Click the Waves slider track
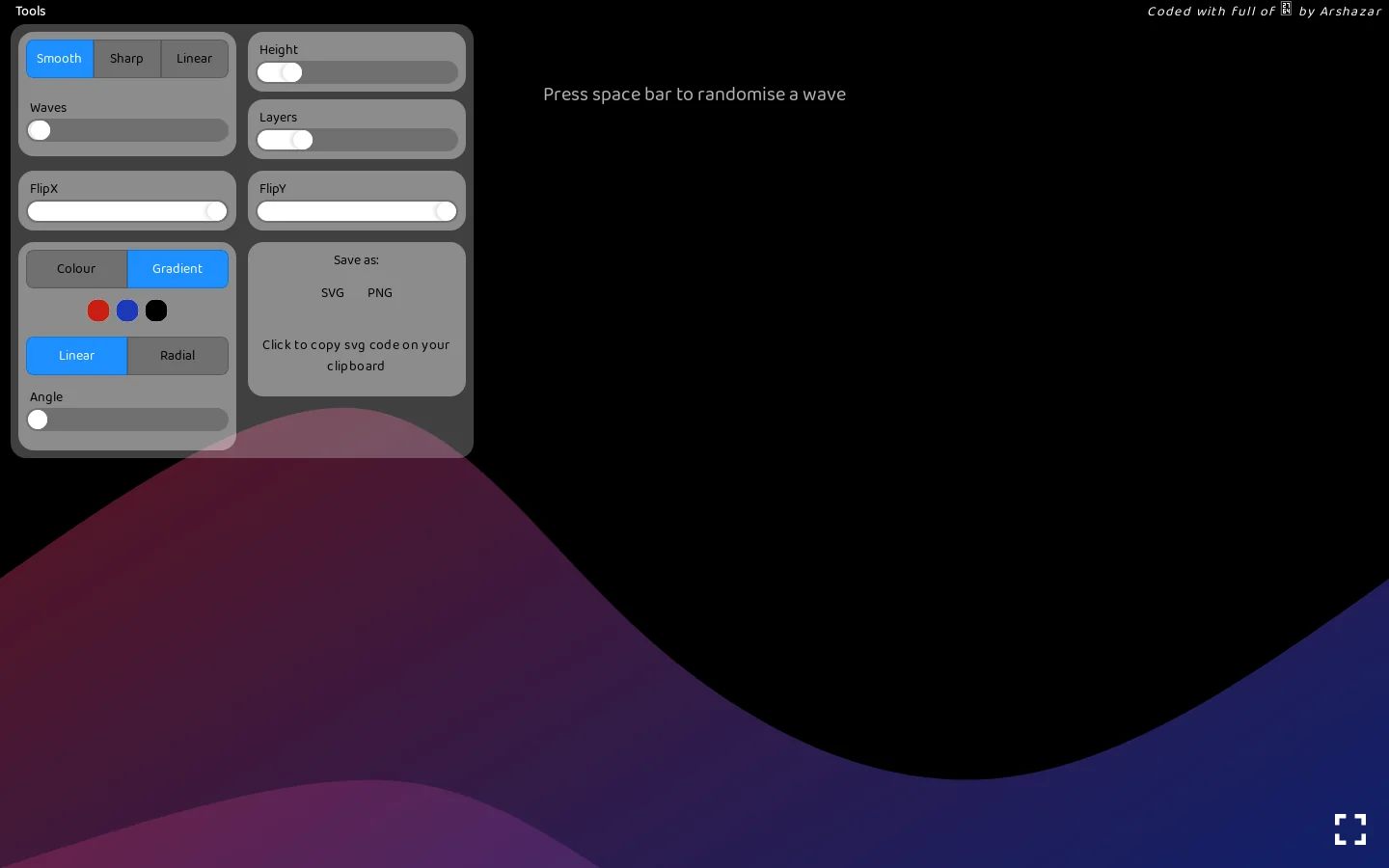The image size is (1389, 868). click(127, 130)
